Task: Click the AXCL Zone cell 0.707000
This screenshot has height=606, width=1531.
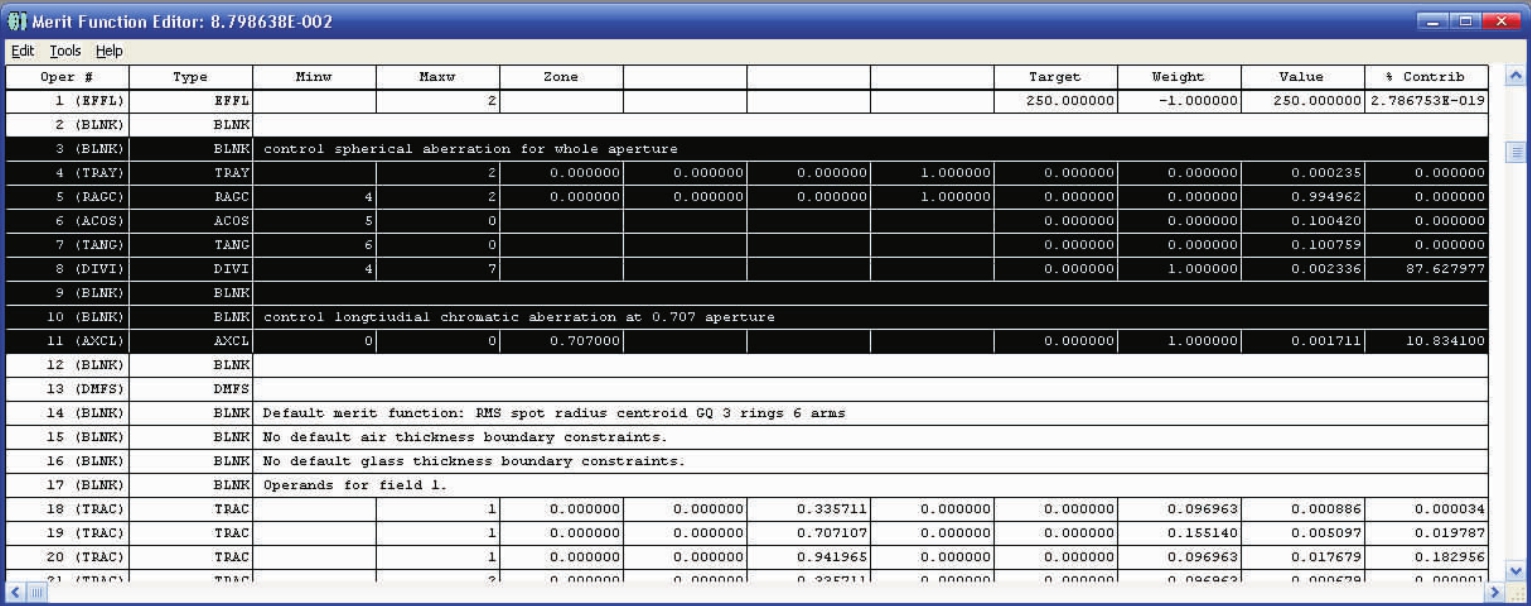Action: [562, 341]
